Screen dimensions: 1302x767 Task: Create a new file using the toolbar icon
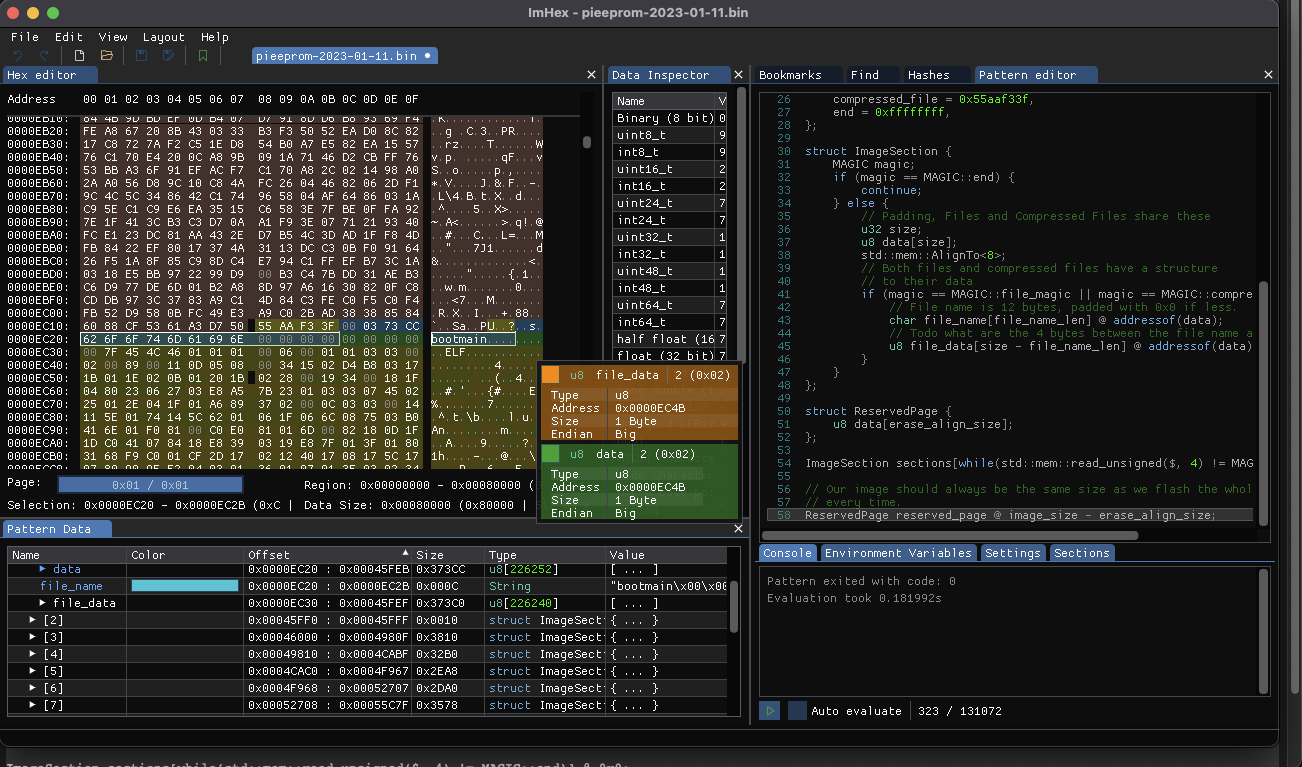tap(80, 56)
